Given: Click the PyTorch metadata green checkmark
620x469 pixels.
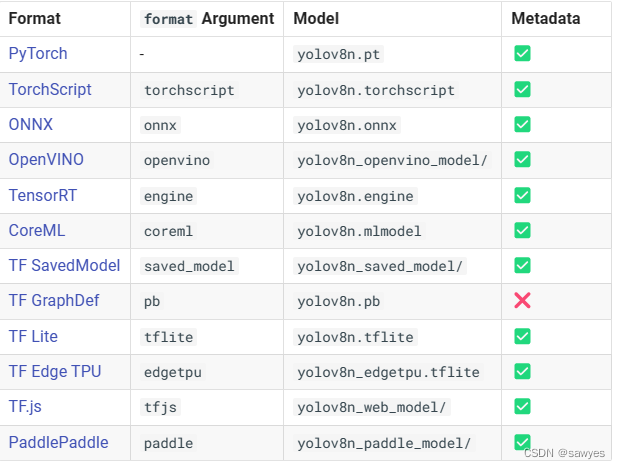Looking at the screenshot, I should click(522, 53).
